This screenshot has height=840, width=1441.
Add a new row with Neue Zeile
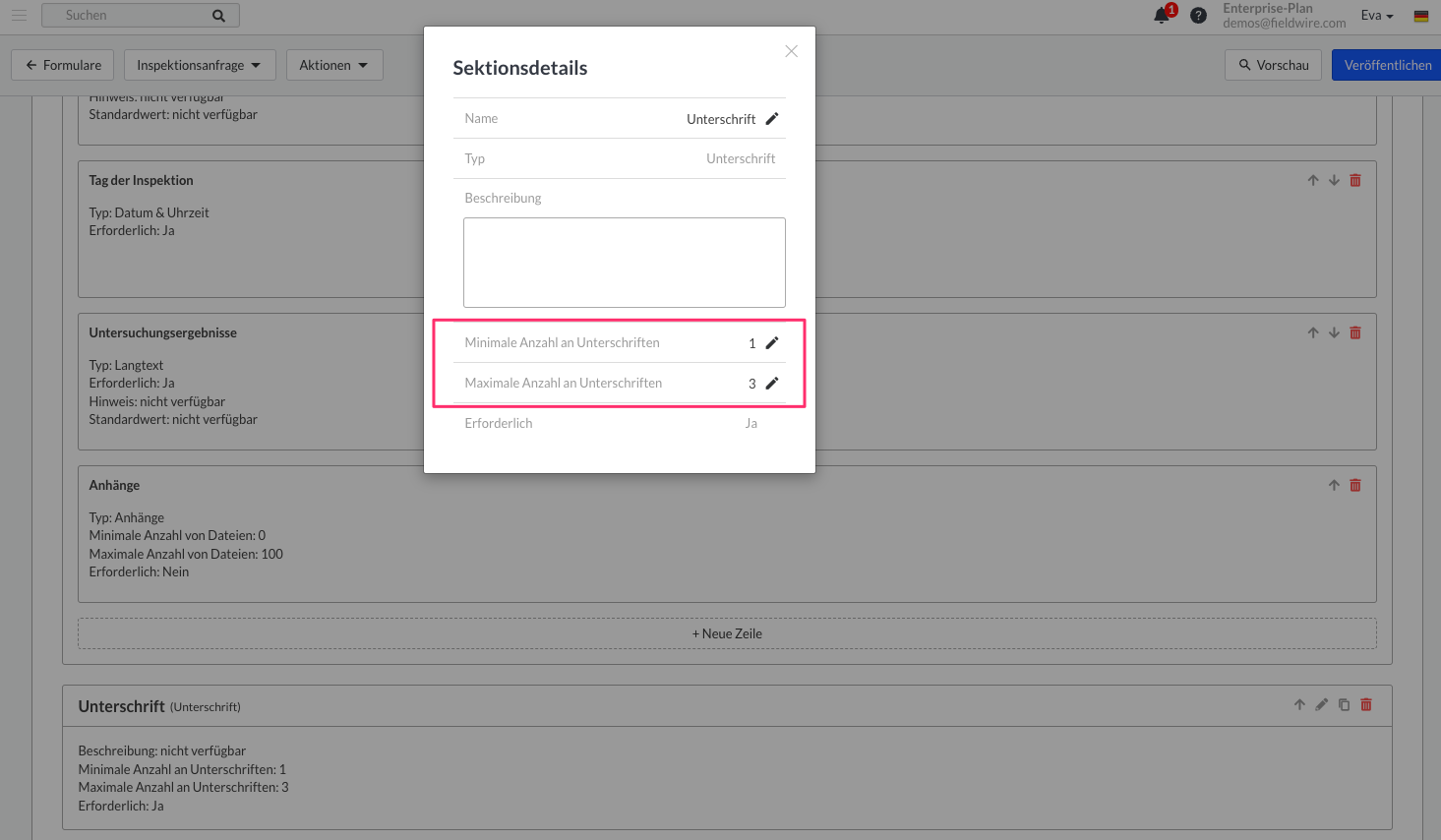pos(727,633)
